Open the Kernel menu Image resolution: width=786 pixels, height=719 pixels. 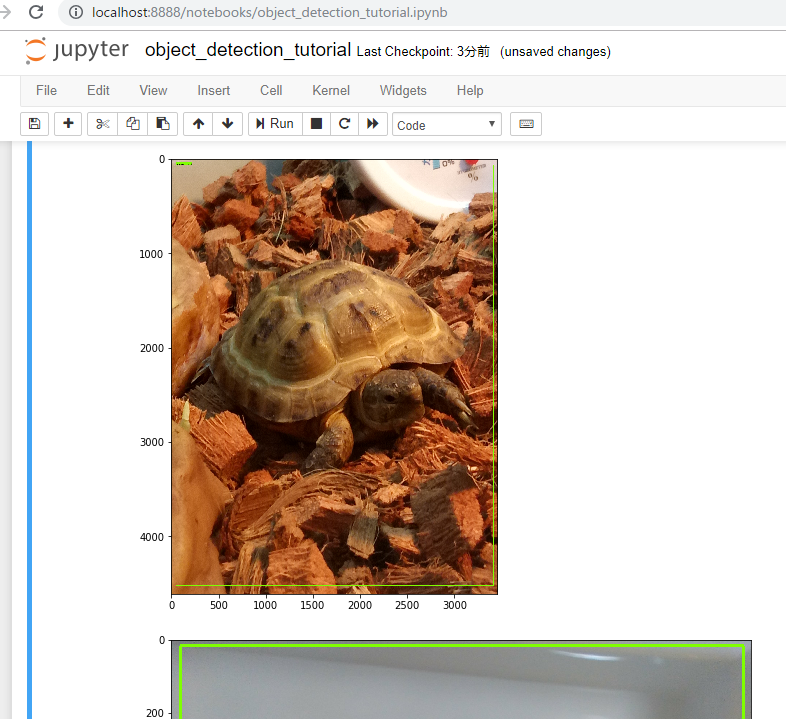pos(331,90)
